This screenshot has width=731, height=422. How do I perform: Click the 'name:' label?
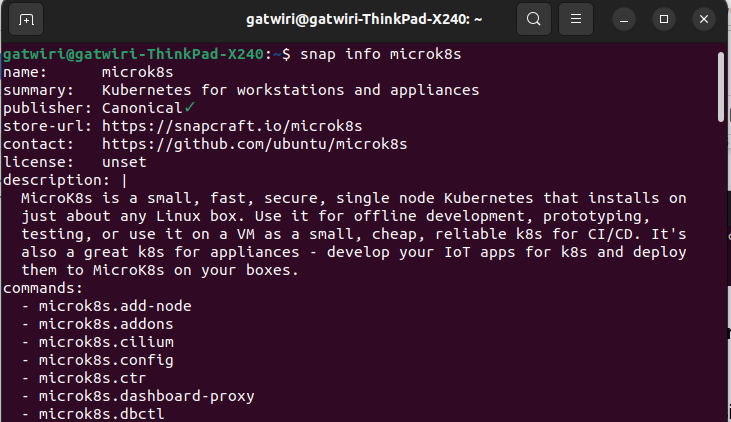coord(25,72)
